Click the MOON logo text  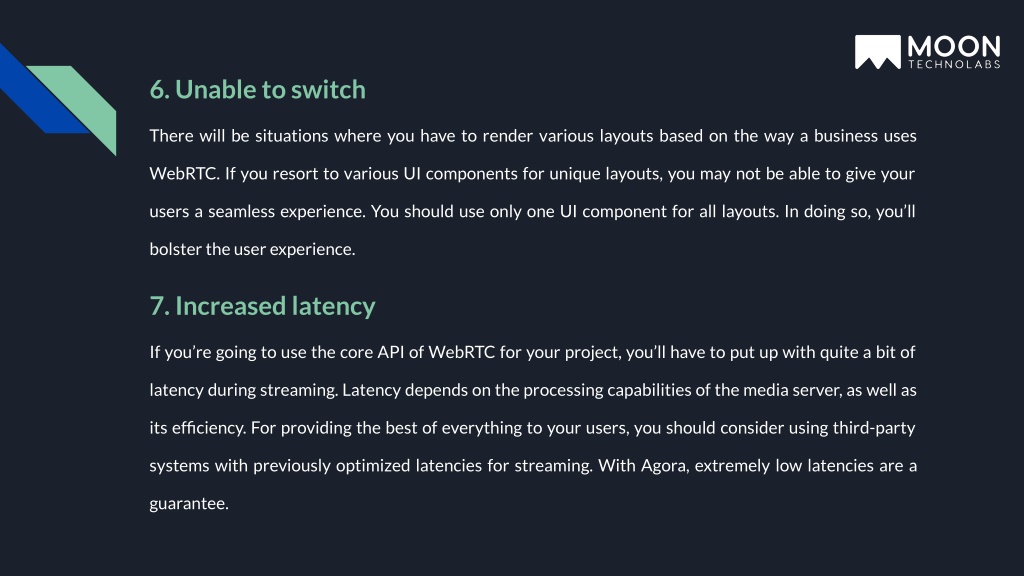[953, 46]
